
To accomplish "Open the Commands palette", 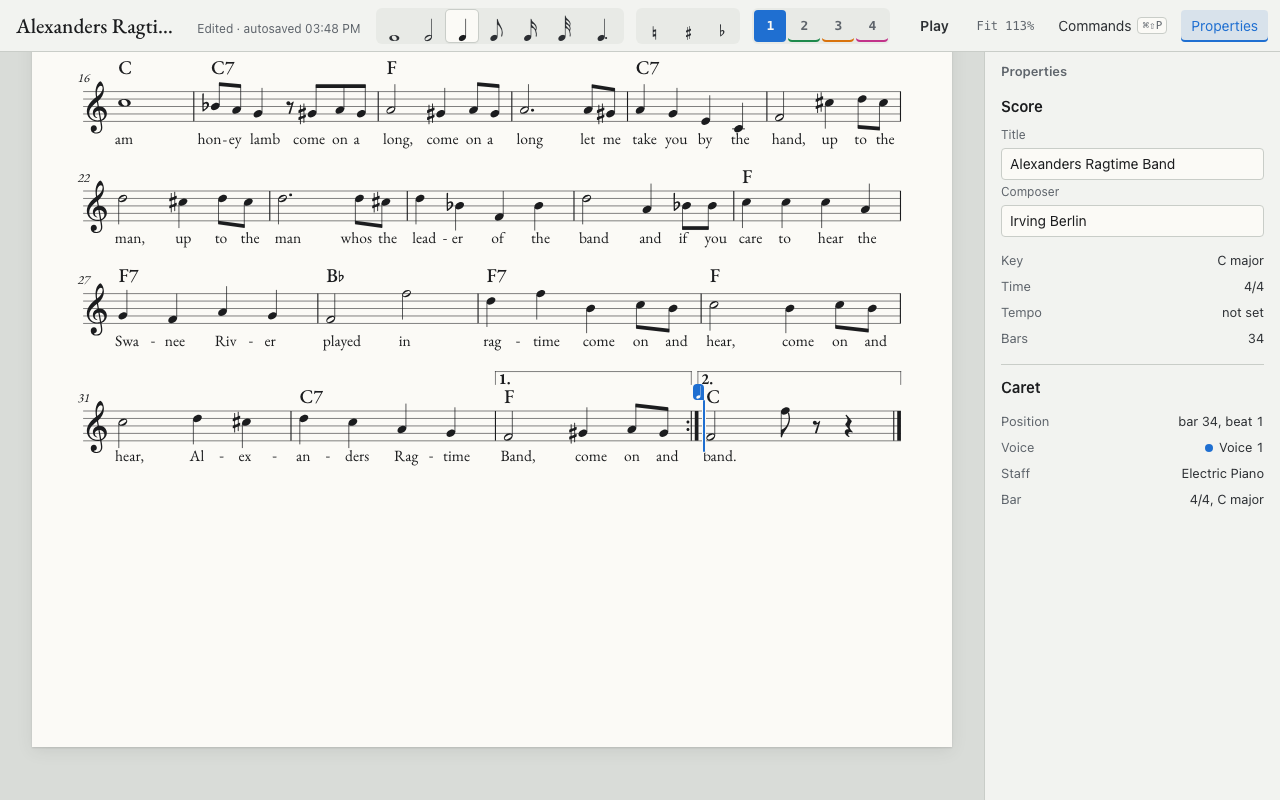I will coord(1112,26).
